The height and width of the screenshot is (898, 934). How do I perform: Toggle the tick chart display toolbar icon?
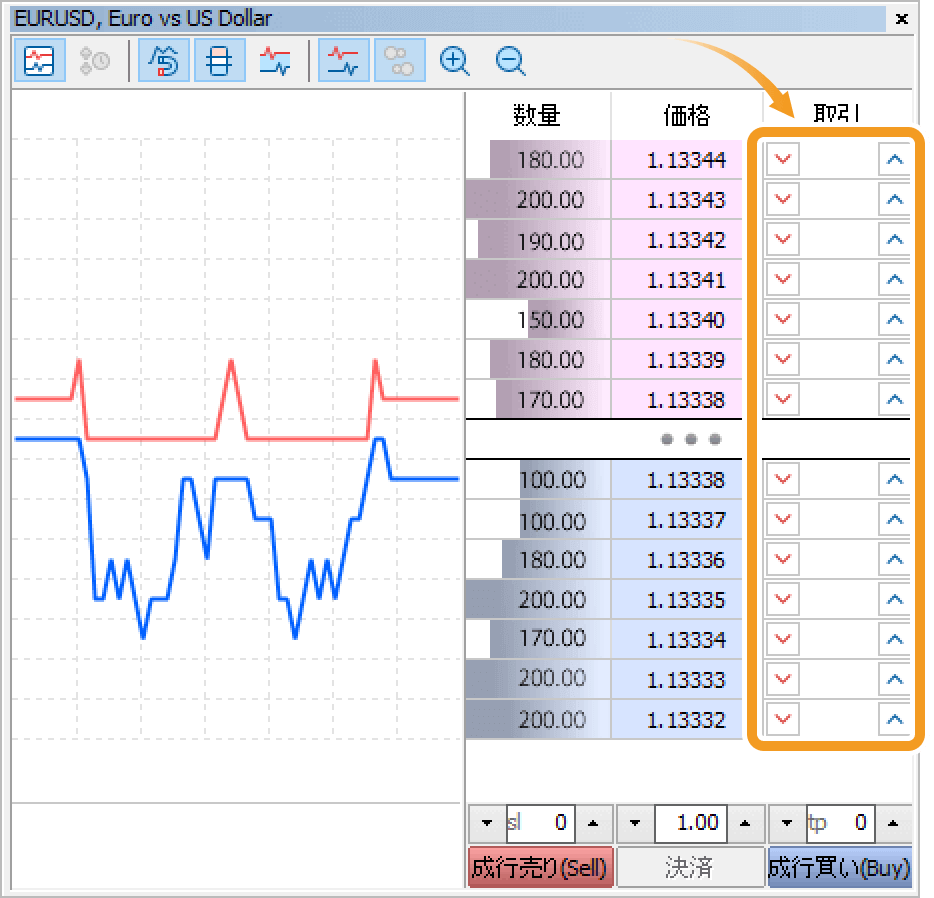point(39,61)
